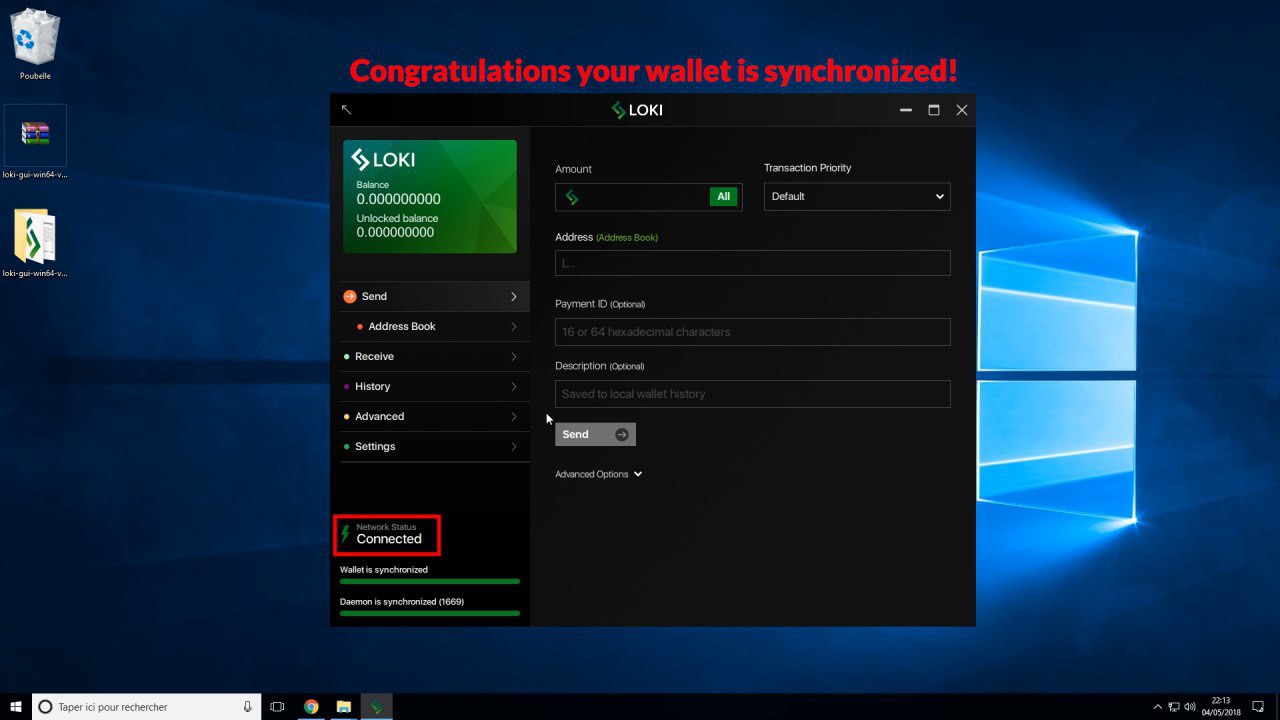Click the grey Send button
This screenshot has height=720, width=1280.
coord(595,434)
